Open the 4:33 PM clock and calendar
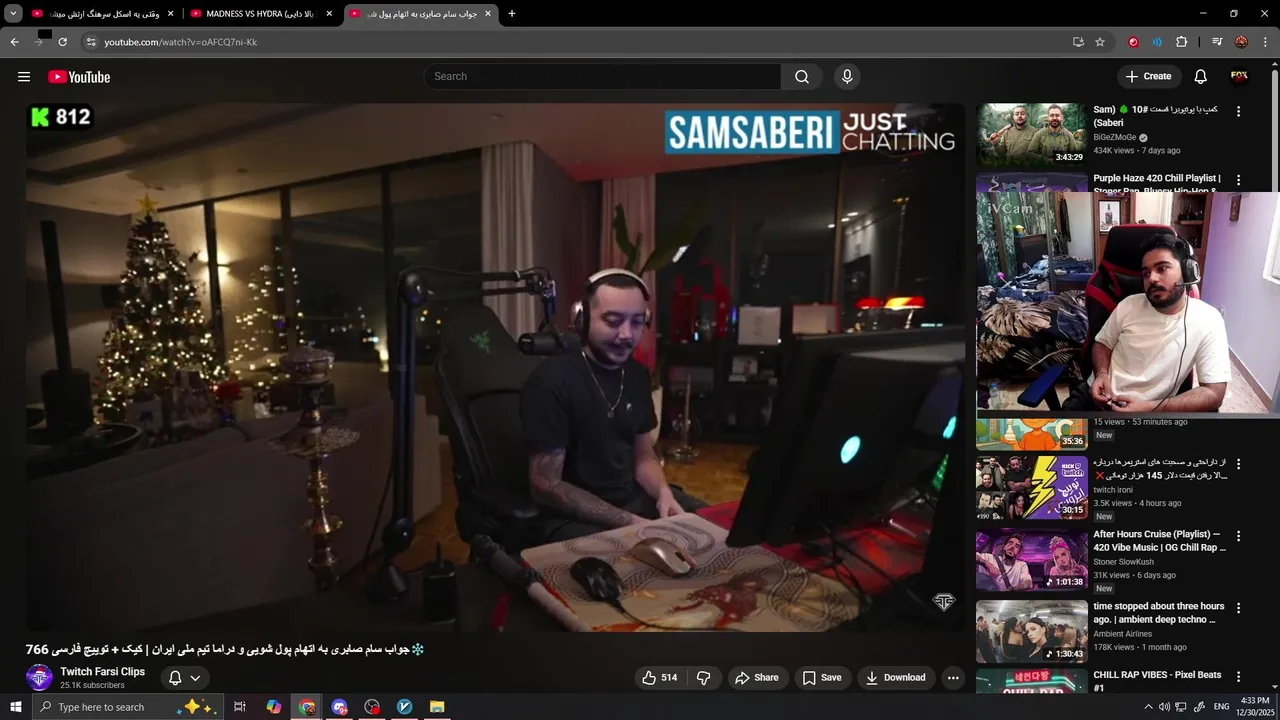The width and height of the screenshot is (1280, 720). (x=1254, y=707)
